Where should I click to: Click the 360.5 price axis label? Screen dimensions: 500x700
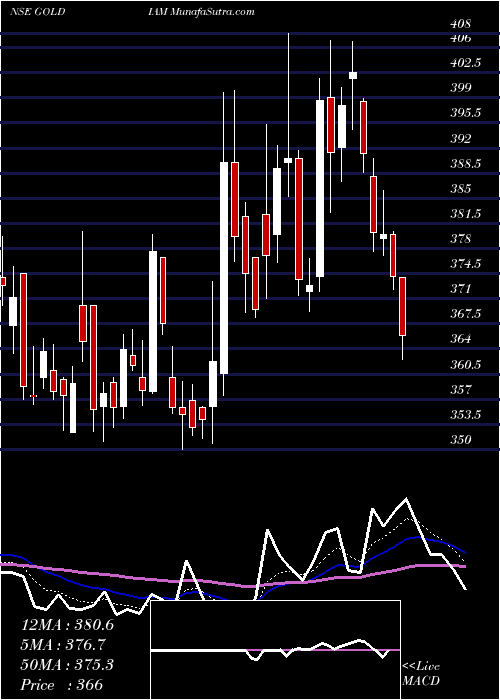click(x=466, y=365)
